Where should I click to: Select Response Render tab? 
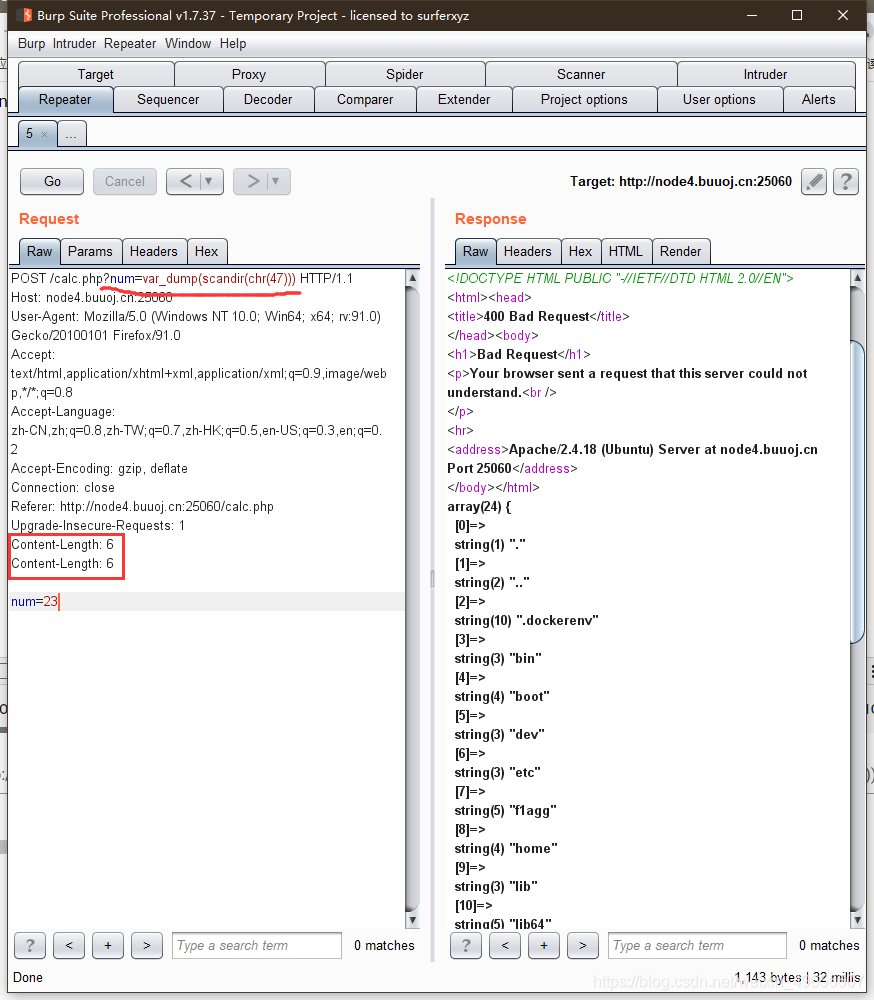tap(681, 251)
